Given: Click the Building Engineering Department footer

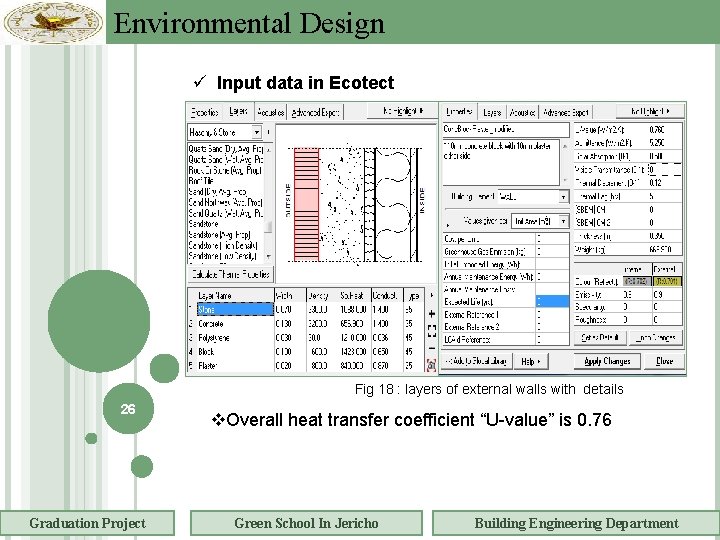Looking at the screenshot, I should (x=576, y=523).
